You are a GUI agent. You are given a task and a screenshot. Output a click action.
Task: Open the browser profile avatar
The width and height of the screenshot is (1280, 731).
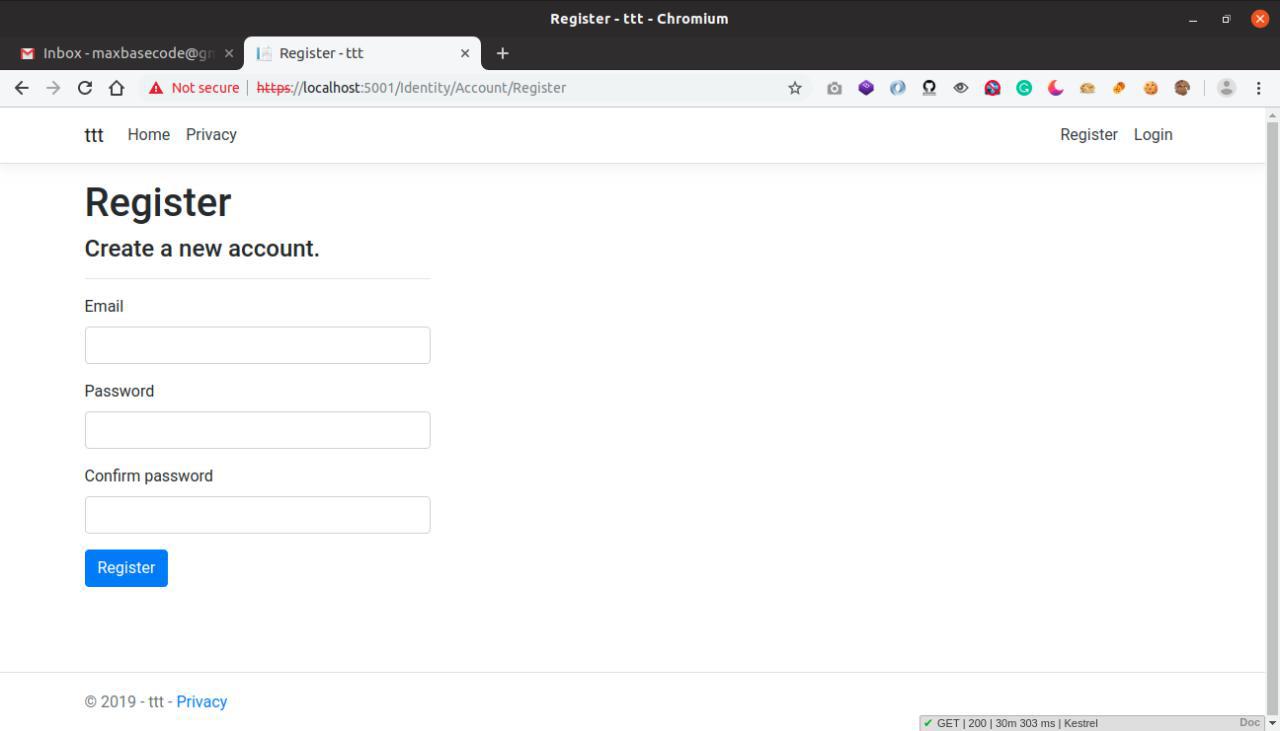[1226, 88]
